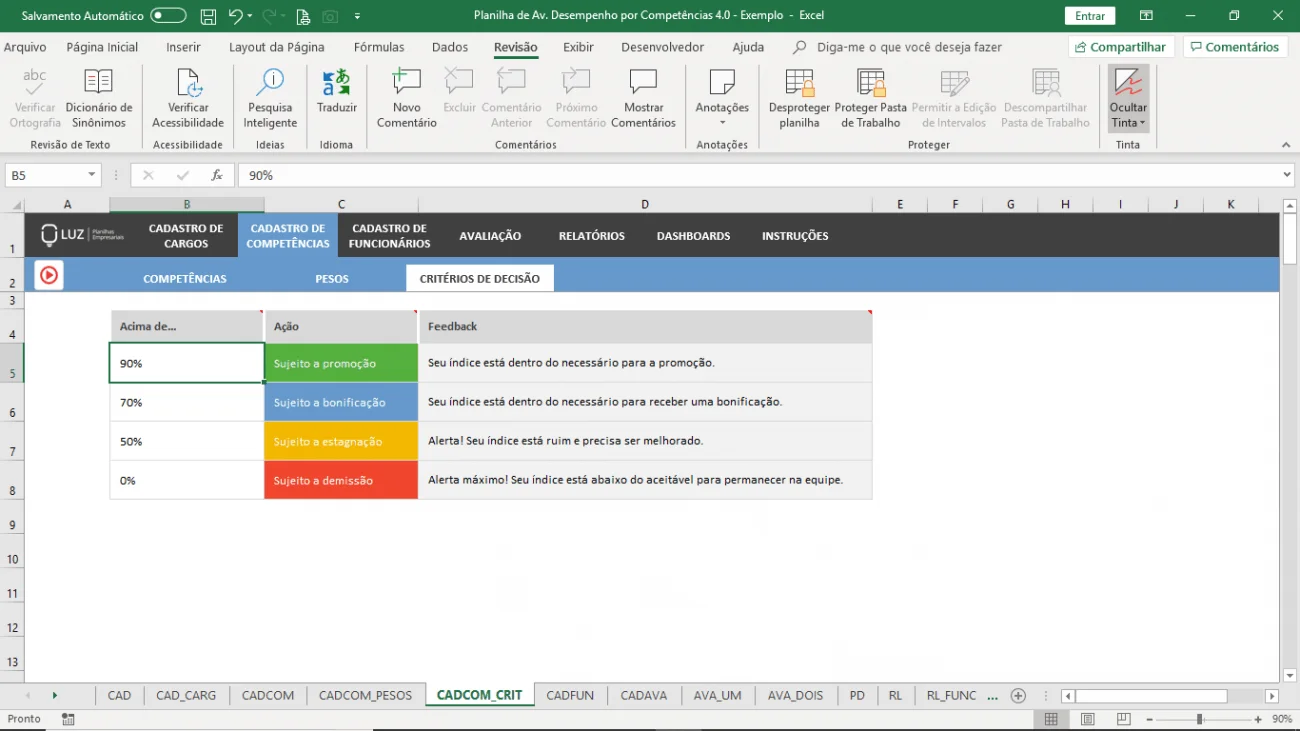Go to the Exibir tab

(578, 47)
